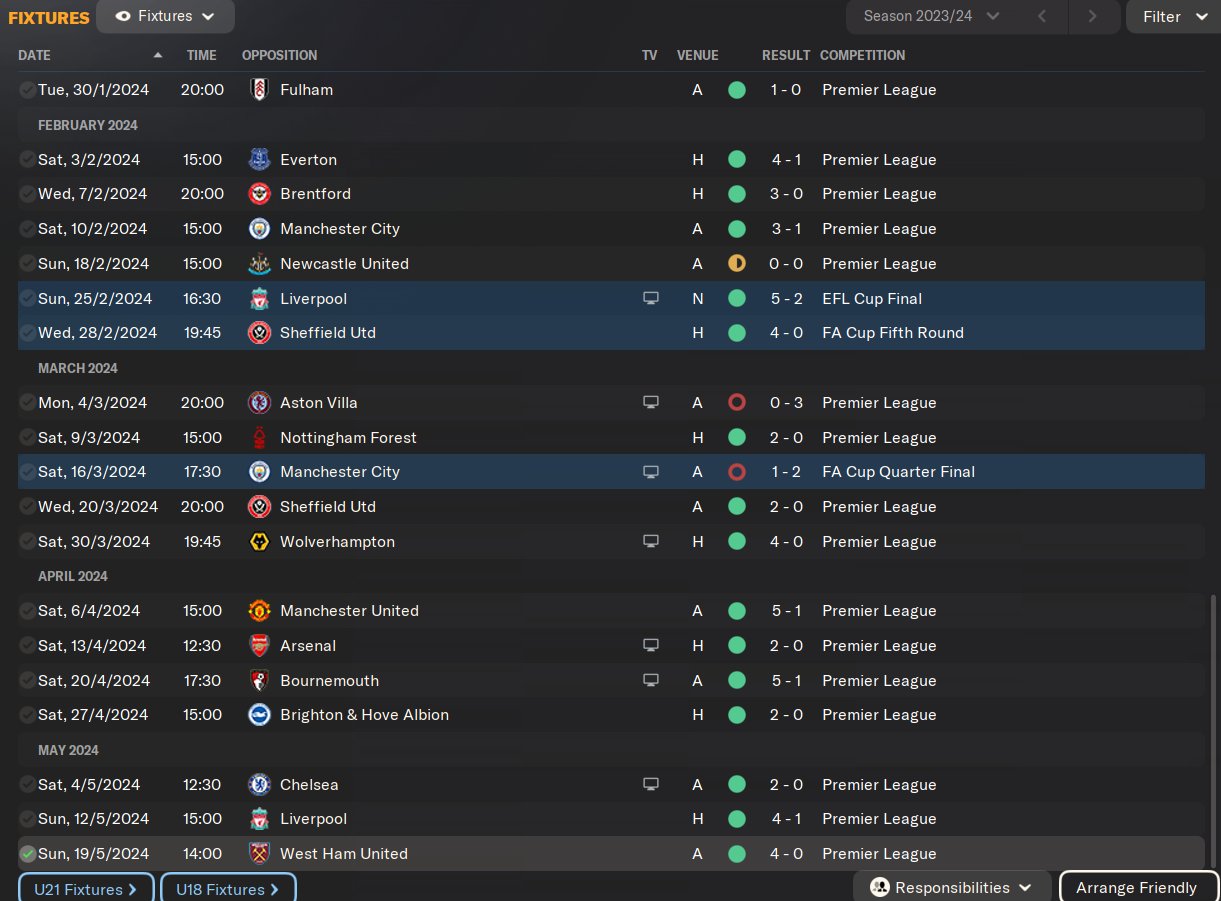
Task: Click the Fulham club crest icon
Action: point(259,90)
